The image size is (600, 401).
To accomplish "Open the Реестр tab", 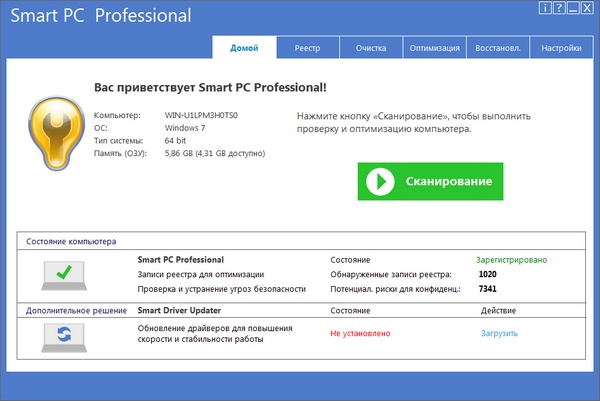I will pyautogui.click(x=307, y=48).
